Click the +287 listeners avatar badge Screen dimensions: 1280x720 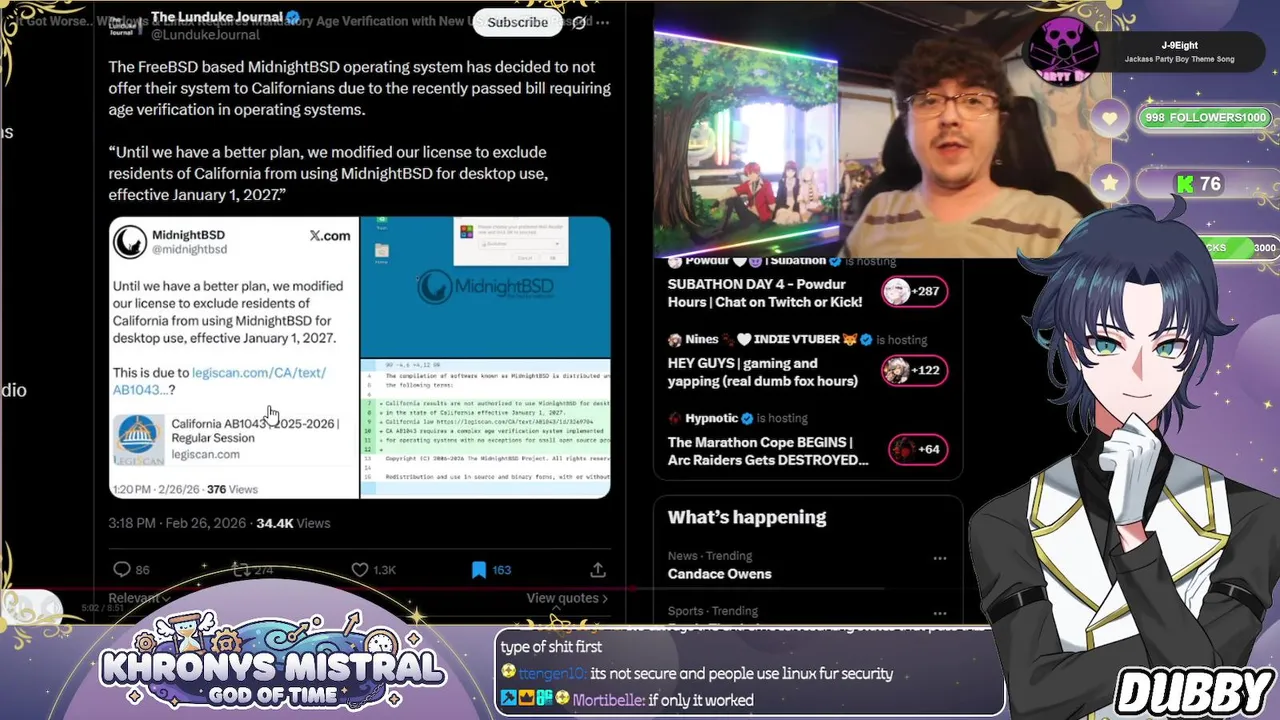coord(912,291)
